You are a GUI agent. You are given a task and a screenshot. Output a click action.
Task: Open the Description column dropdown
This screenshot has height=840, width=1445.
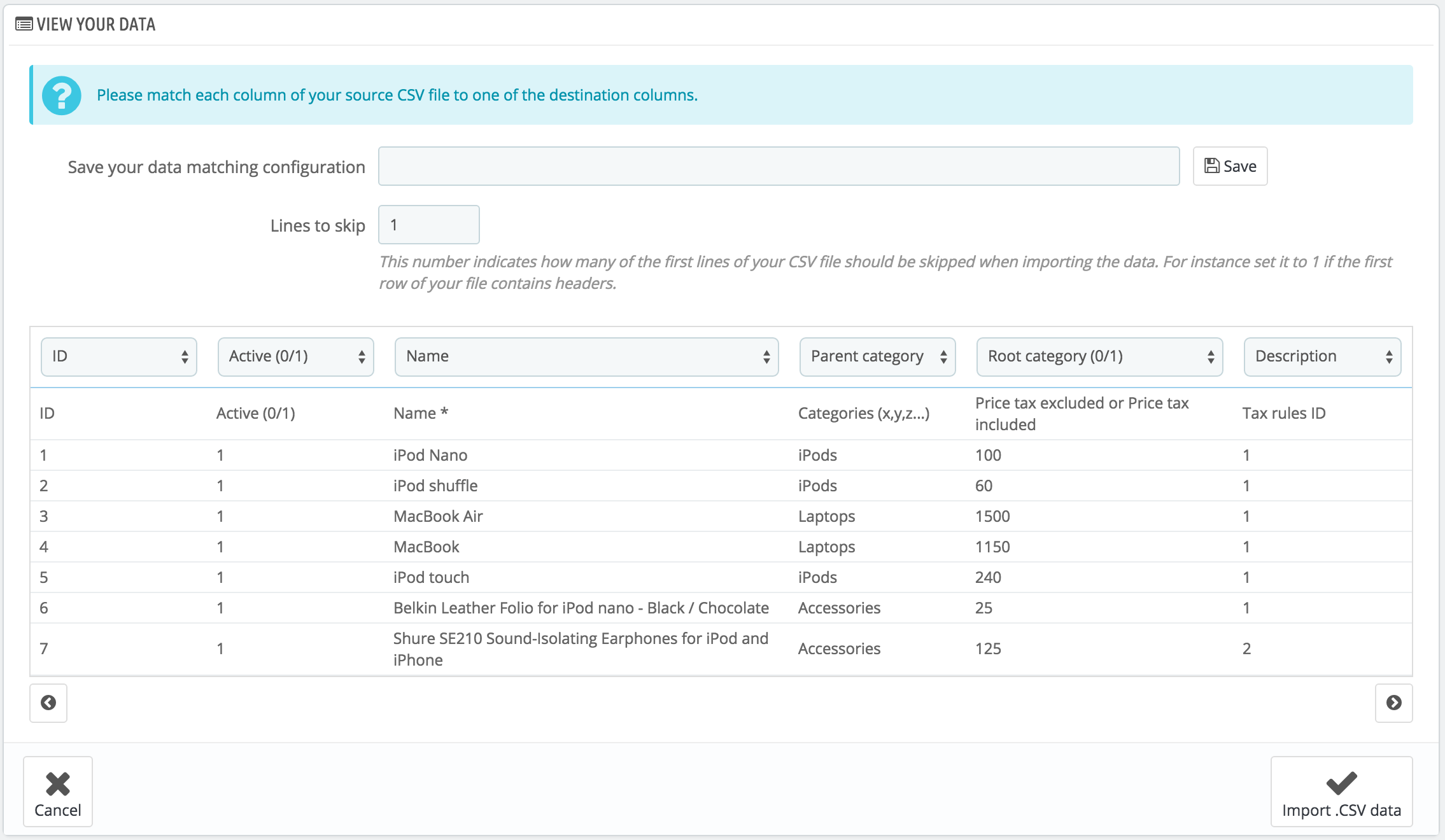click(x=1322, y=356)
